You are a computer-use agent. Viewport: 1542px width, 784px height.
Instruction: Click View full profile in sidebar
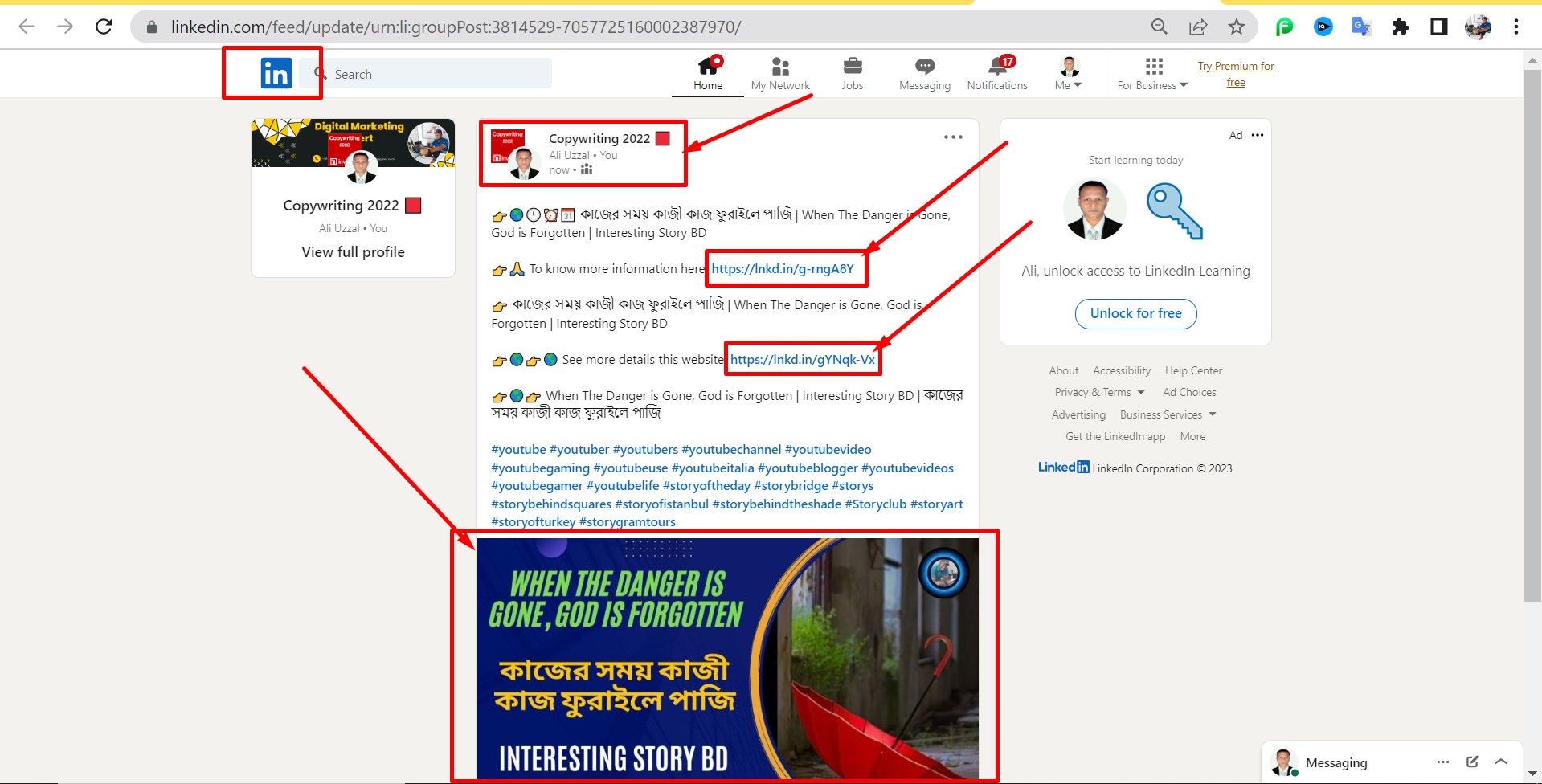tap(353, 252)
